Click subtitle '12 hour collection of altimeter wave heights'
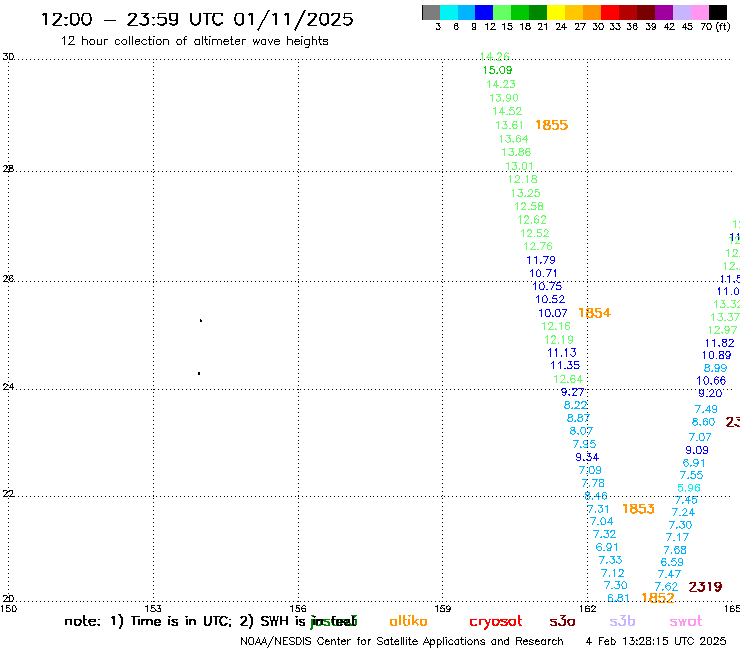Screen dimensions: 740x650 [x=194, y=41]
